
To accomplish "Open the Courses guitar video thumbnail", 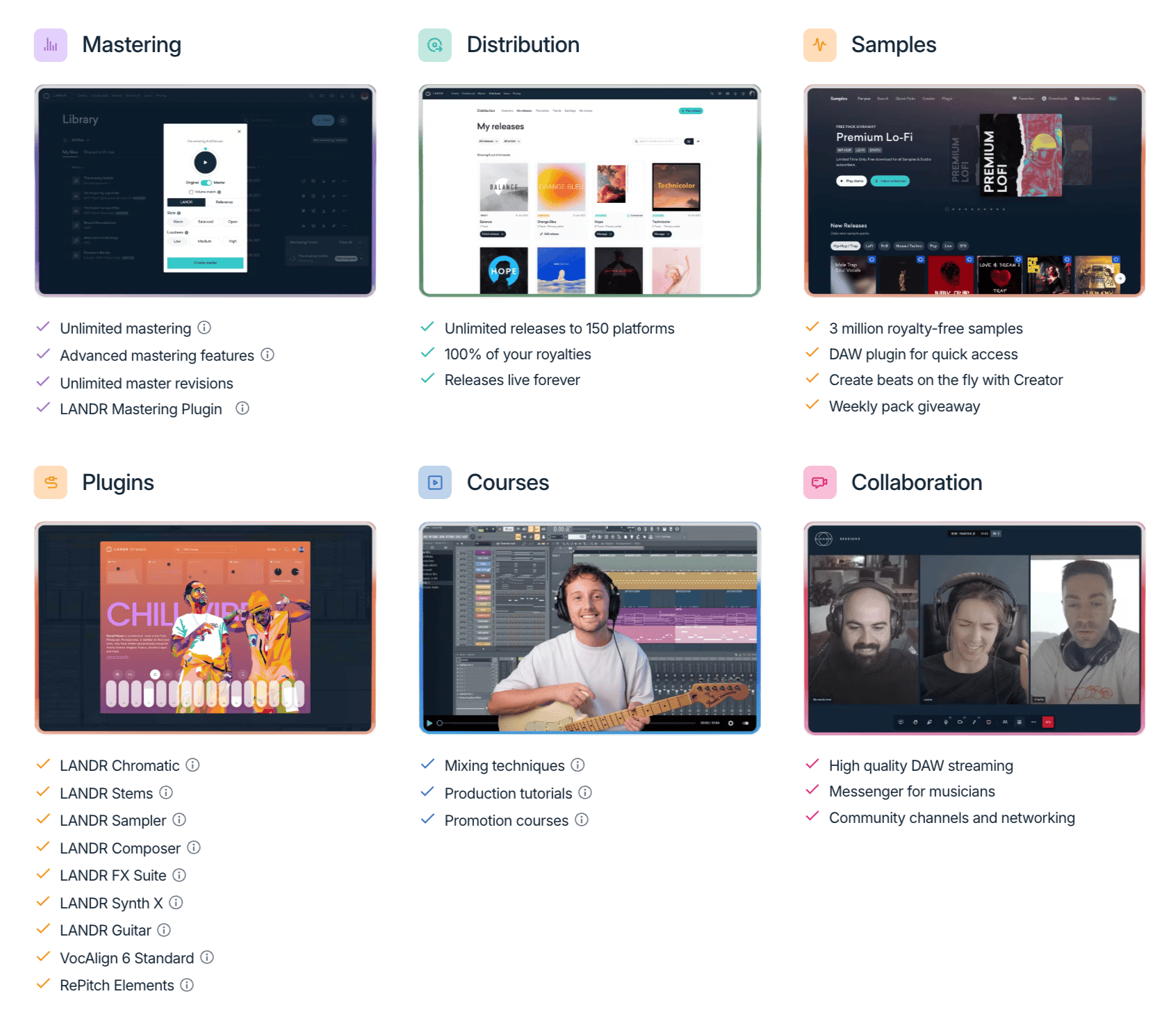I will tap(589, 628).
